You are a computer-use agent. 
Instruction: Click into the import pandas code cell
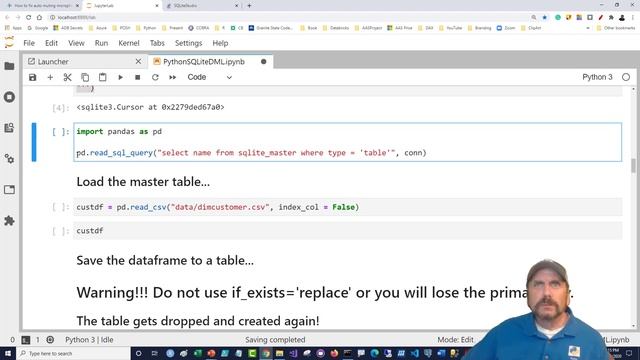pyautogui.click(x=347, y=142)
